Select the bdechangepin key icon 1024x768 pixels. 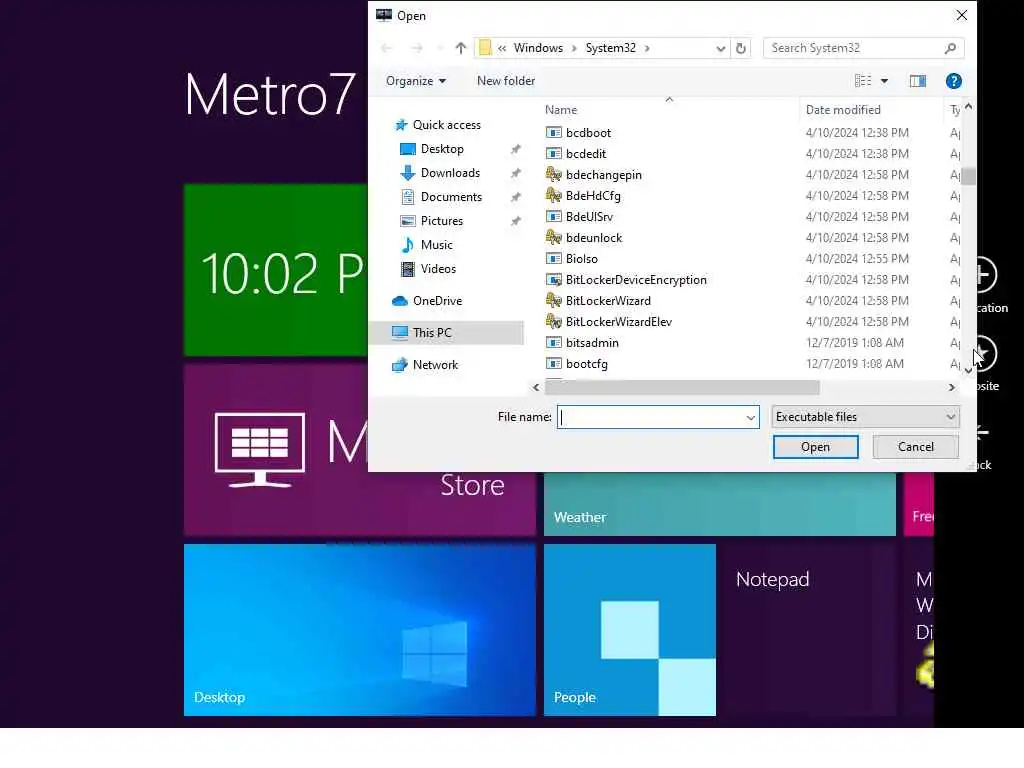pyautogui.click(x=553, y=174)
